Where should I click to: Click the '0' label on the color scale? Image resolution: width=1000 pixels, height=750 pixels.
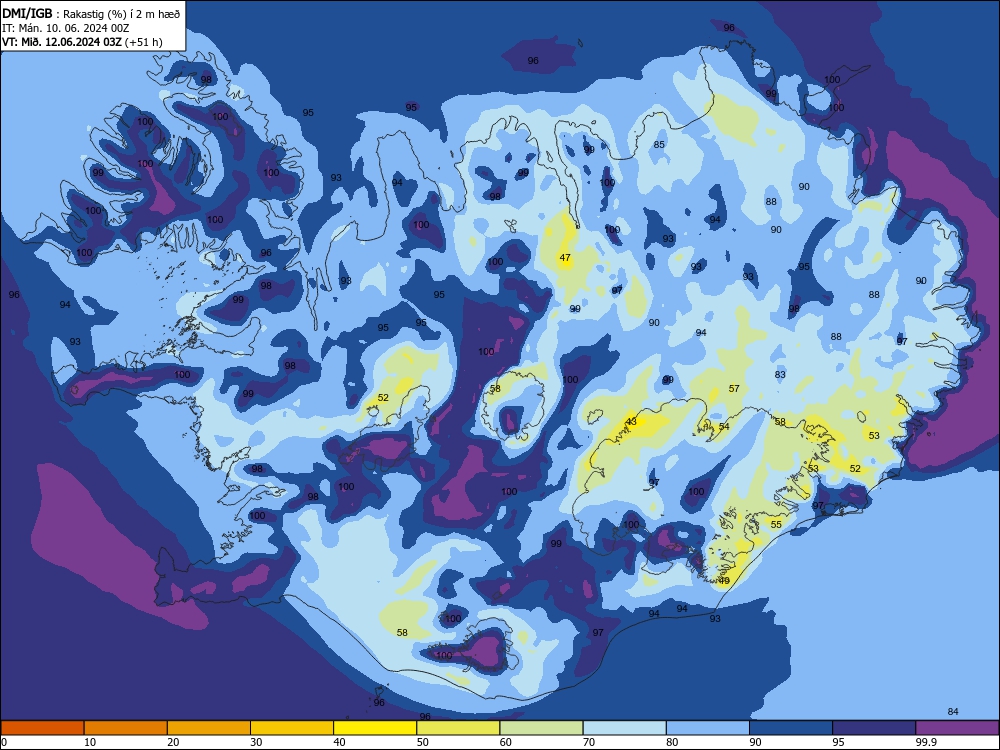click(x=4, y=742)
